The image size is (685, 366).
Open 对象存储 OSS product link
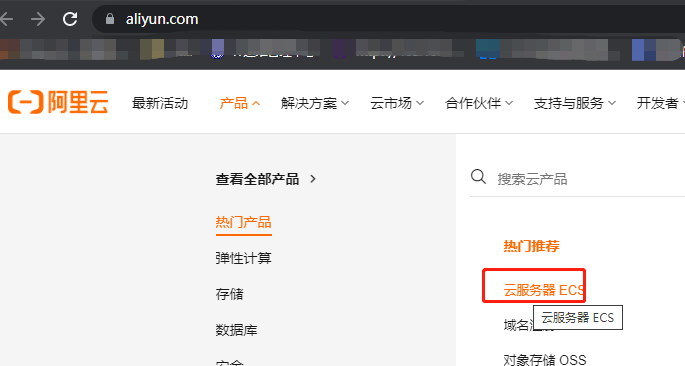click(x=545, y=360)
